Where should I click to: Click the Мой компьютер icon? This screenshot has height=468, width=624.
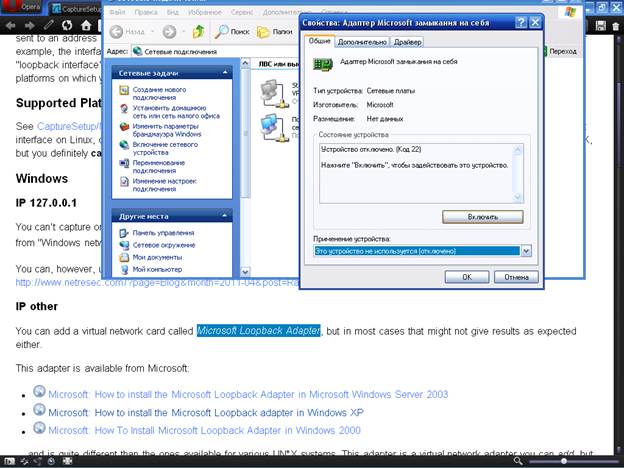tap(124, 269)
